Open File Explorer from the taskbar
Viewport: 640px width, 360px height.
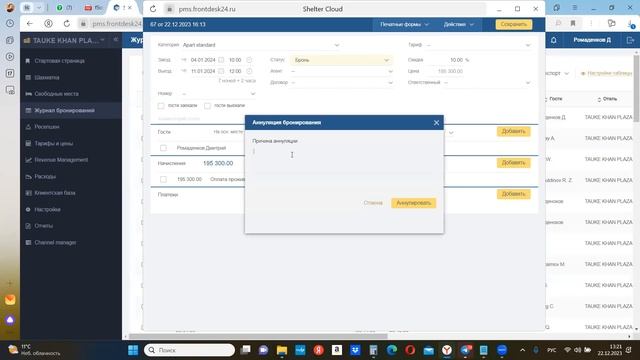tap(282, 350)
